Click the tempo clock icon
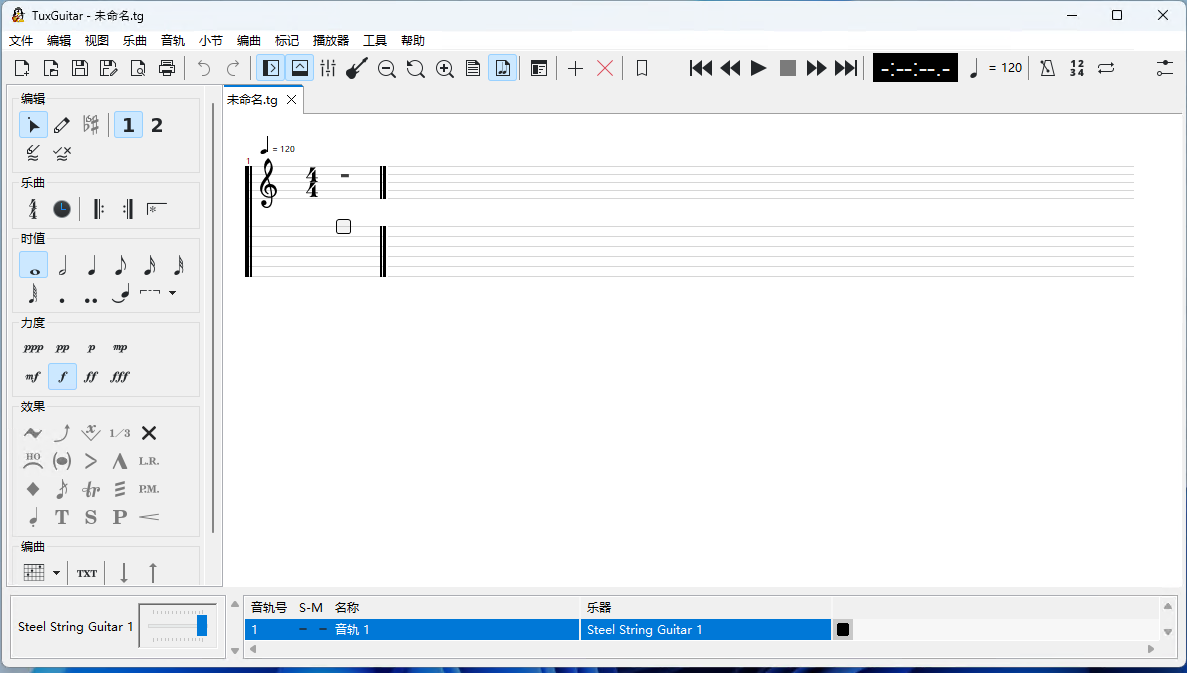 [62, 209]
